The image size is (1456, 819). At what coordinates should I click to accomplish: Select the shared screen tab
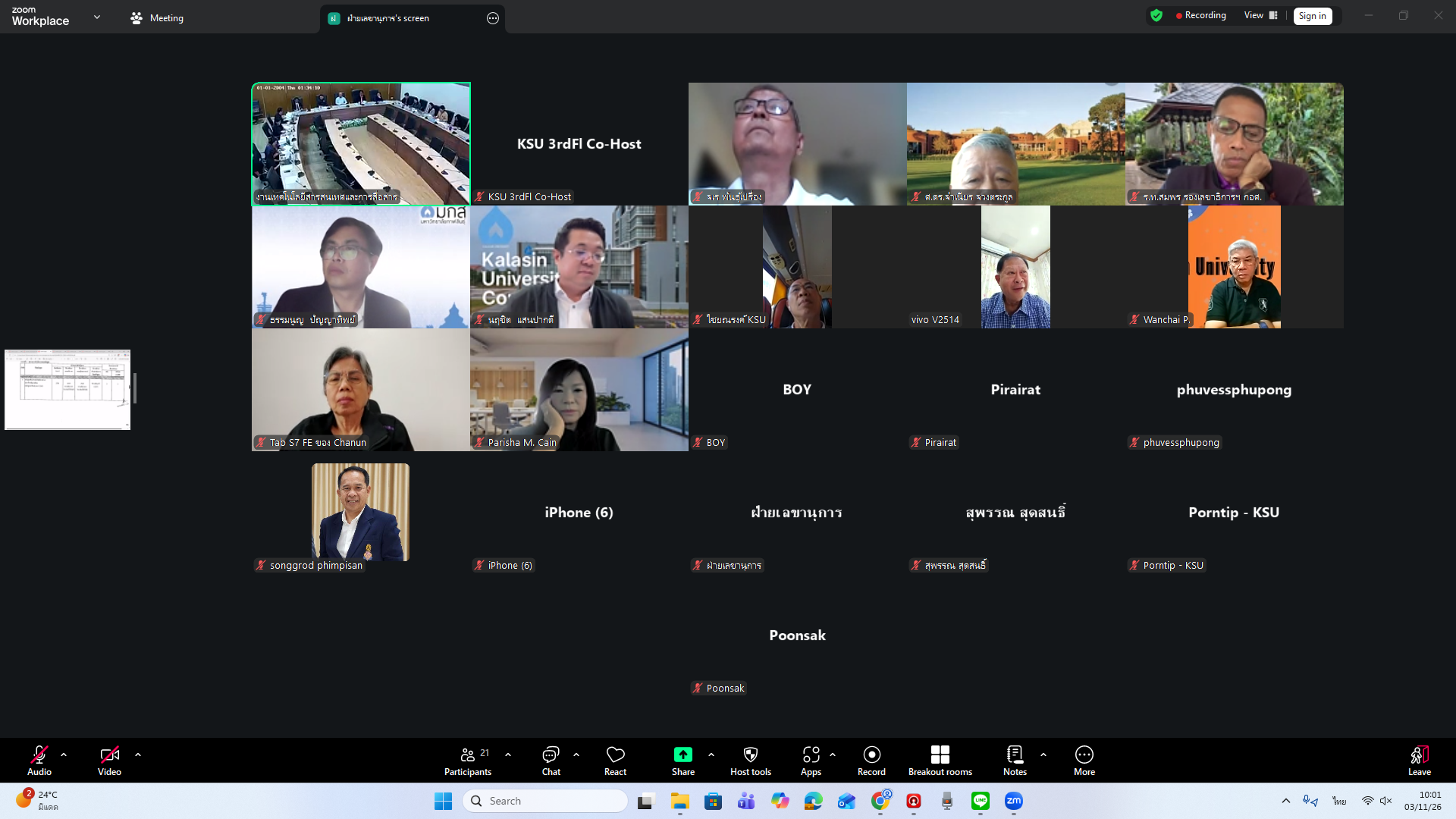coord(388,18)
